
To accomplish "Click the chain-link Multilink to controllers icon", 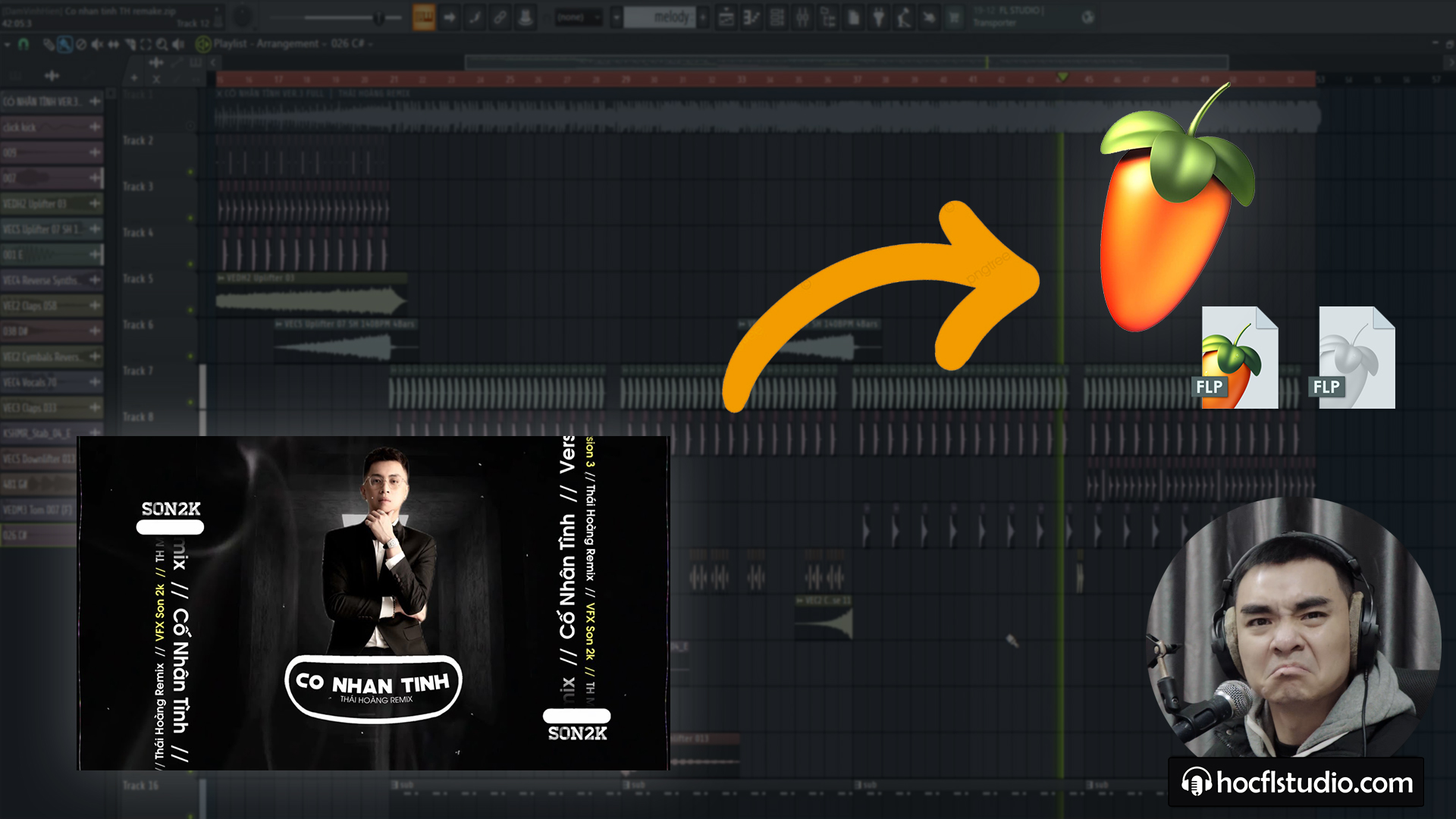I will coord(500,17).
